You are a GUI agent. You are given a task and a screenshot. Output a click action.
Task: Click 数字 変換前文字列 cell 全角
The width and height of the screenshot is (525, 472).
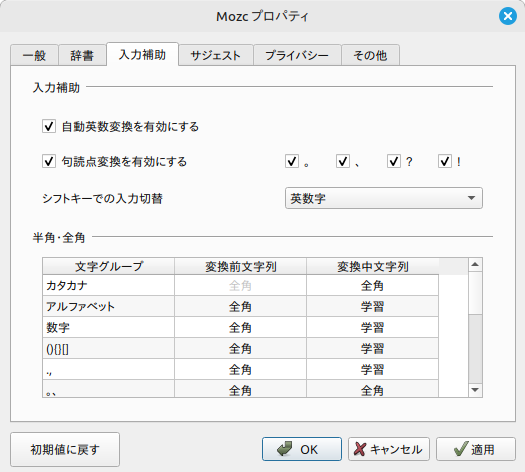coord(240,327)
